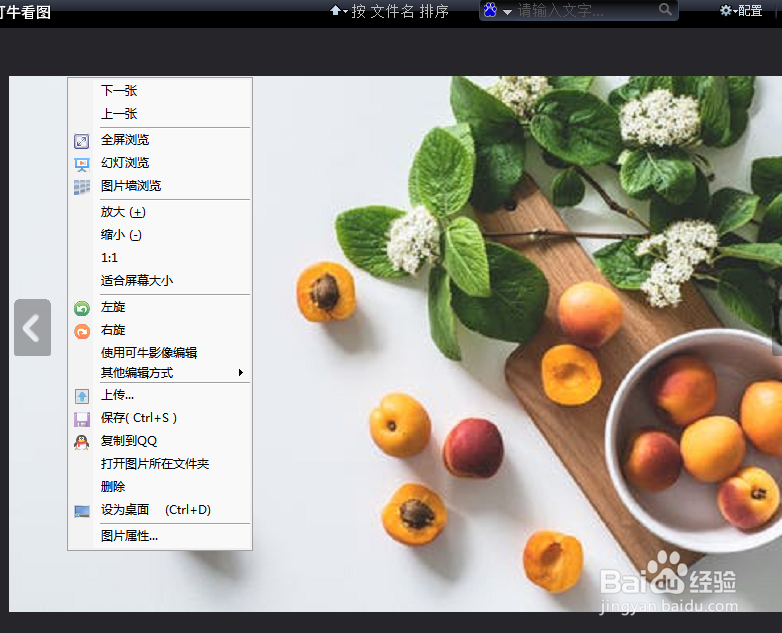The width and height of the screenshot is (782, 633).
Task: Click the upload arrow icon
Action: point(82,397)
